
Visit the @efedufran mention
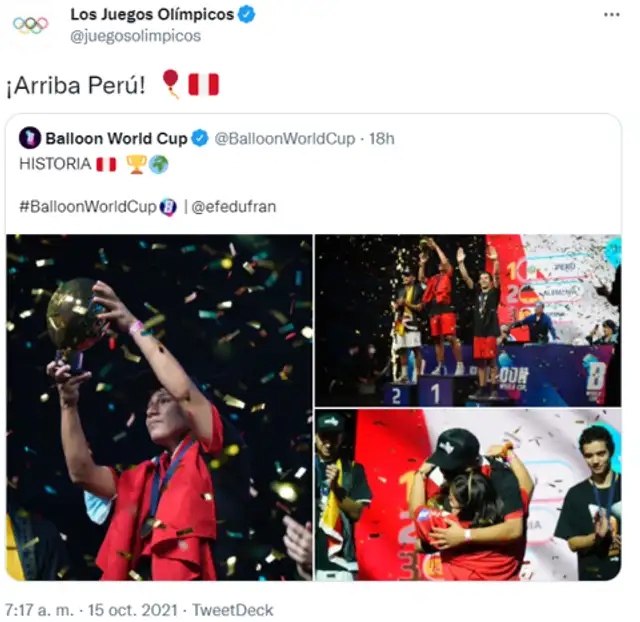[x=233, y=207]
